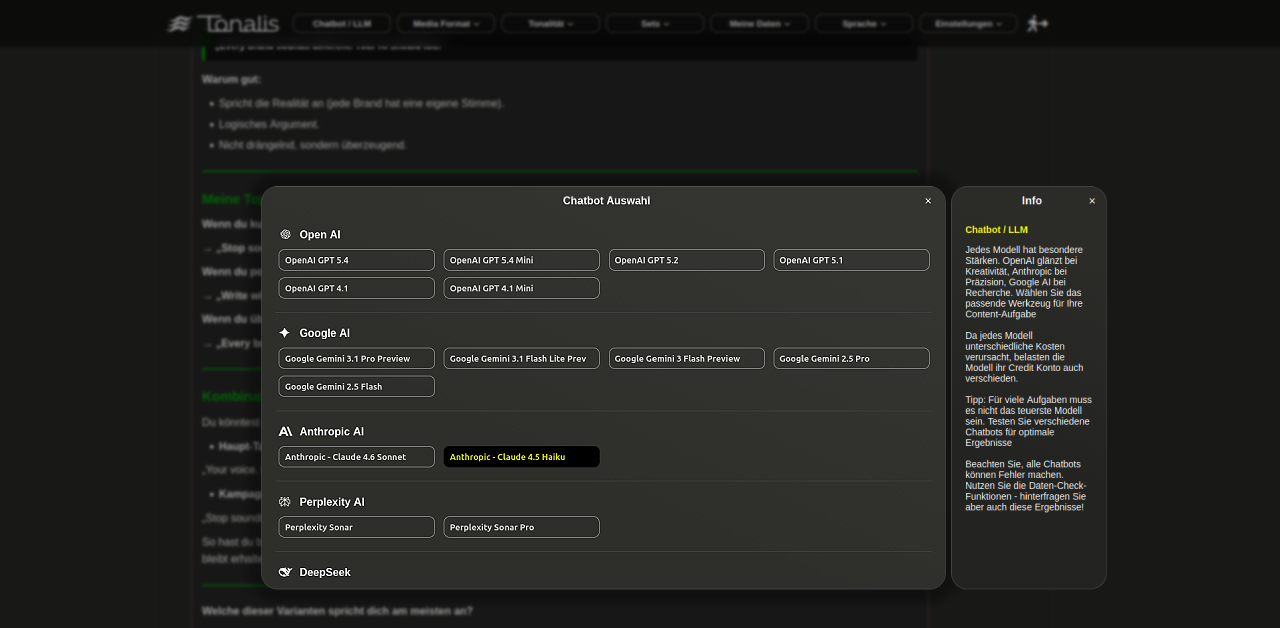Open the Meine Daten dropdown
The image size is (1280, 628).
[760, 24]
